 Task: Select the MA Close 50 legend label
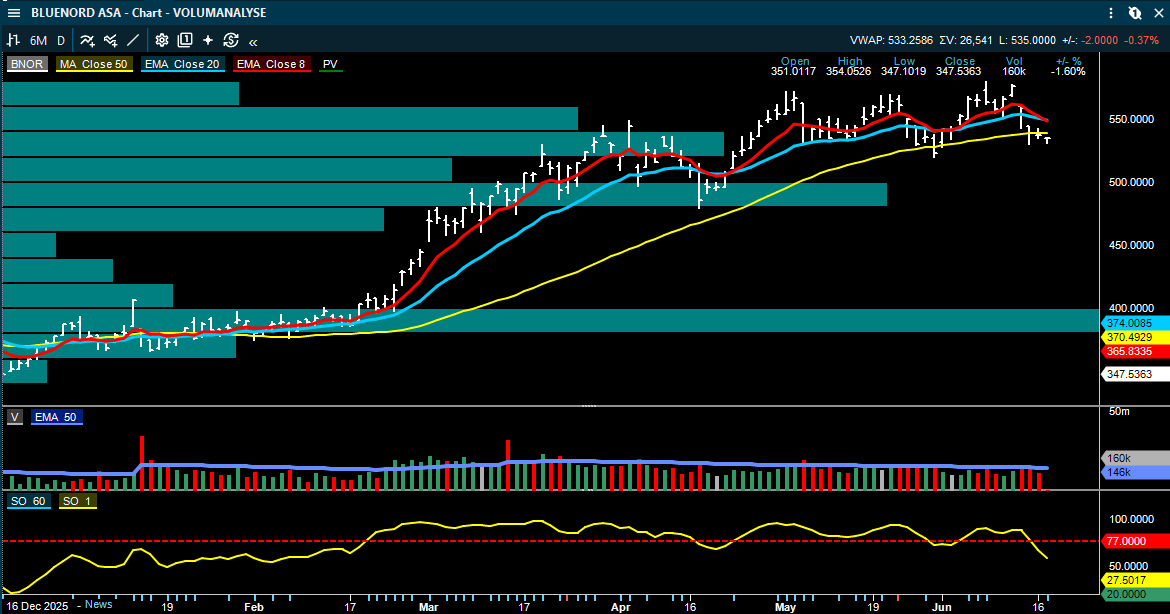click(94, 64)
